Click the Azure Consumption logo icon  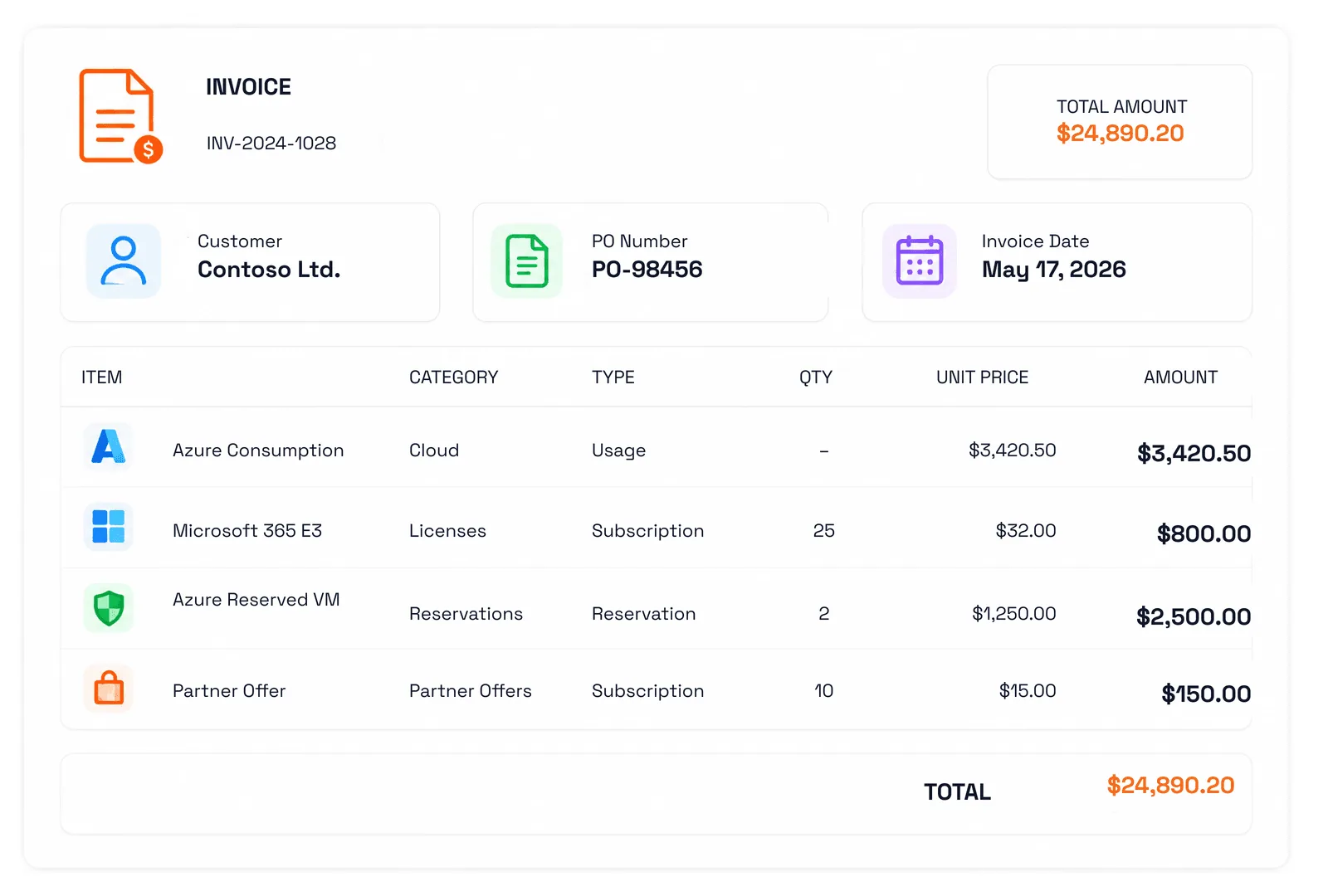click(109, 446)
